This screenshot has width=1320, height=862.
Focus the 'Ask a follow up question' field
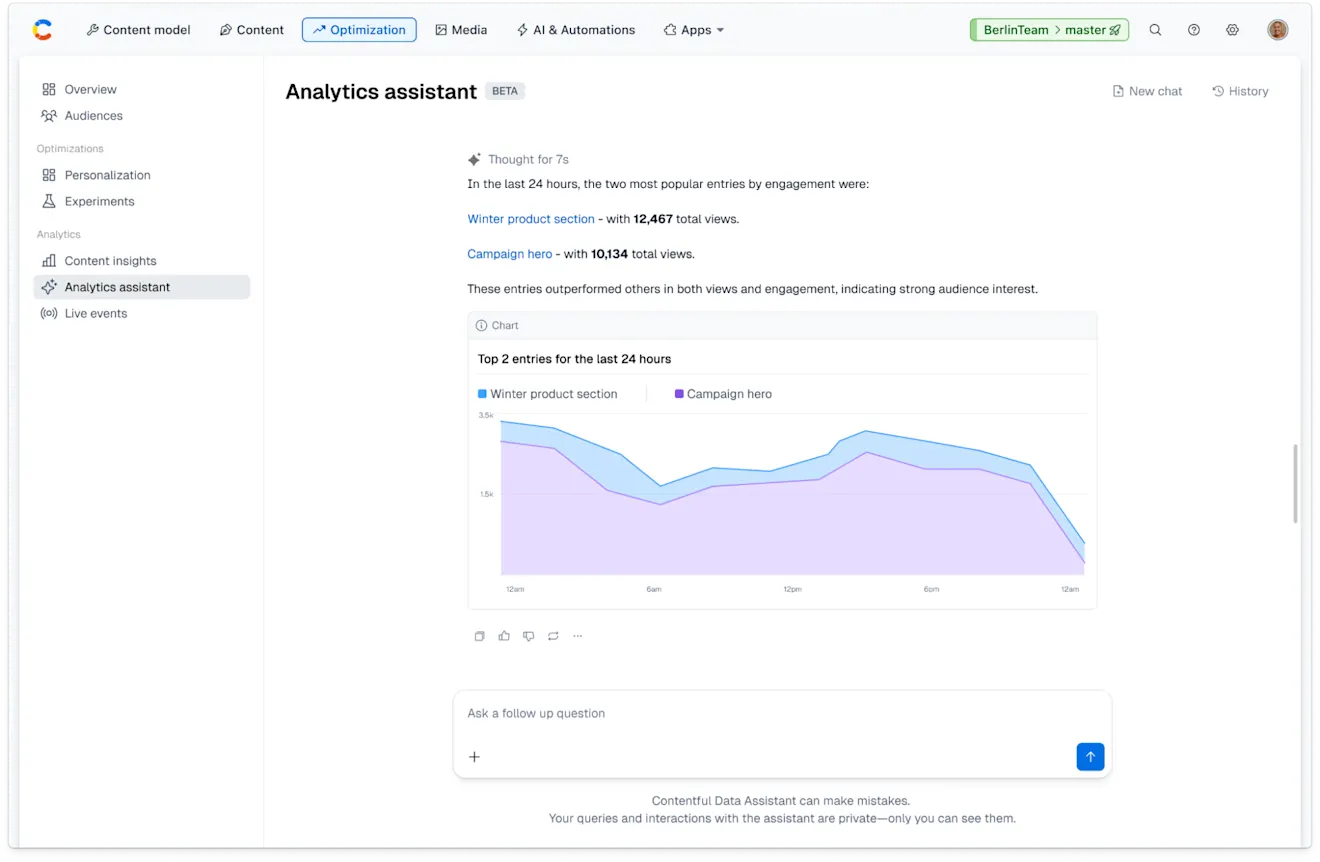pos(780,713)
